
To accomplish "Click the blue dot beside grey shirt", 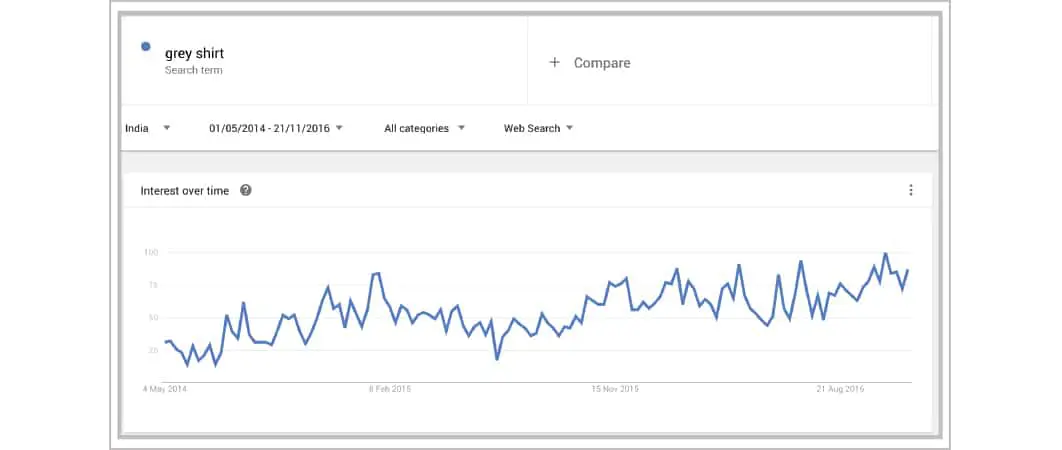I will pos(146,46).
